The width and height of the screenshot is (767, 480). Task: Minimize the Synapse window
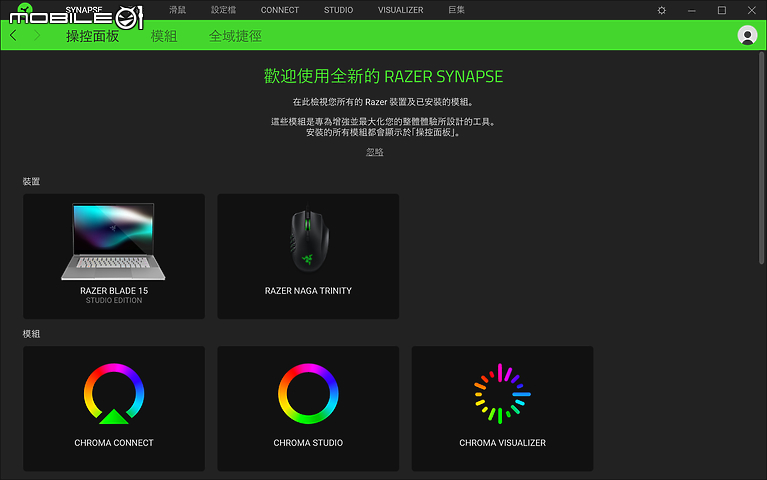point(691,10)
